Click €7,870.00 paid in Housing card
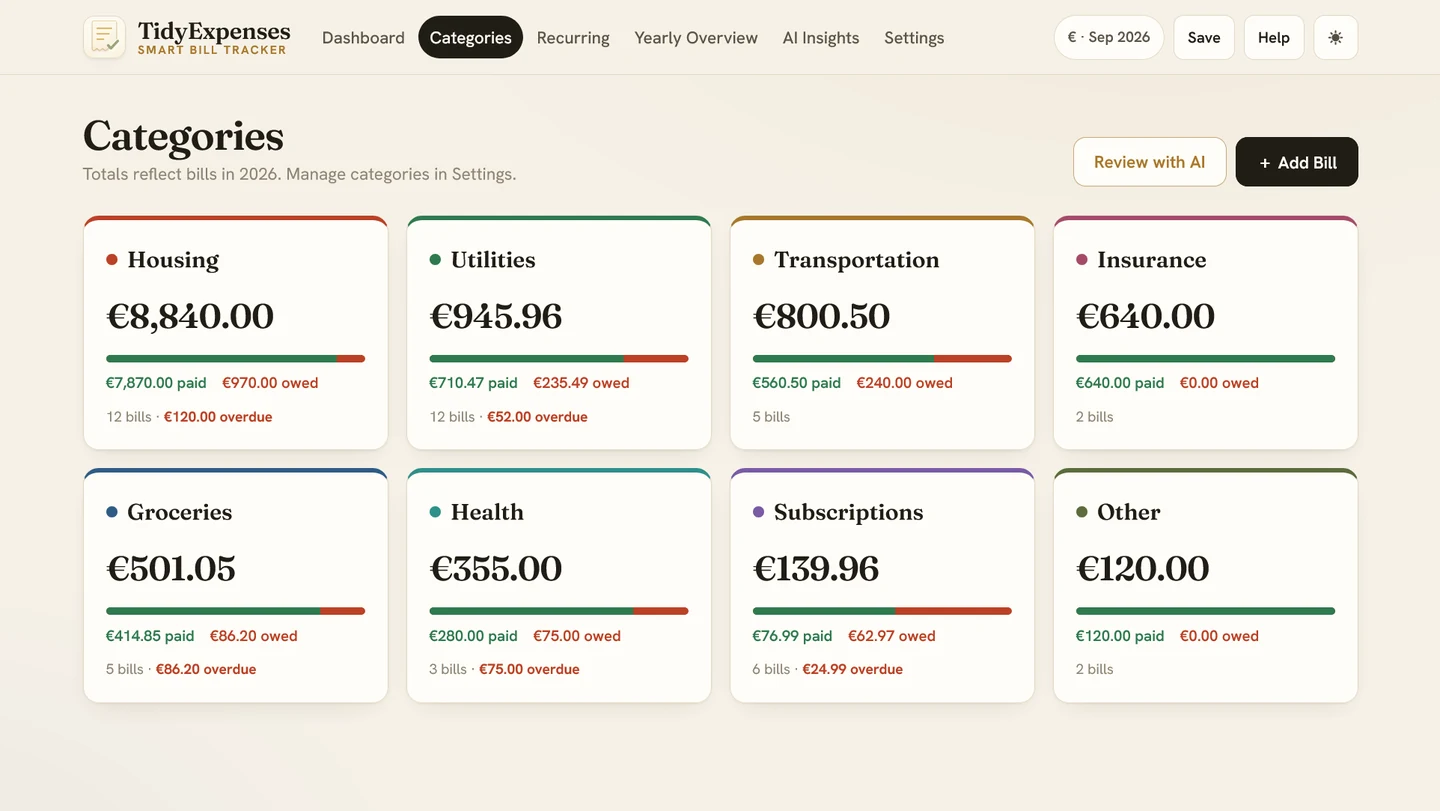The height and width of the screenshot is (811, 1440). point(156,383)
